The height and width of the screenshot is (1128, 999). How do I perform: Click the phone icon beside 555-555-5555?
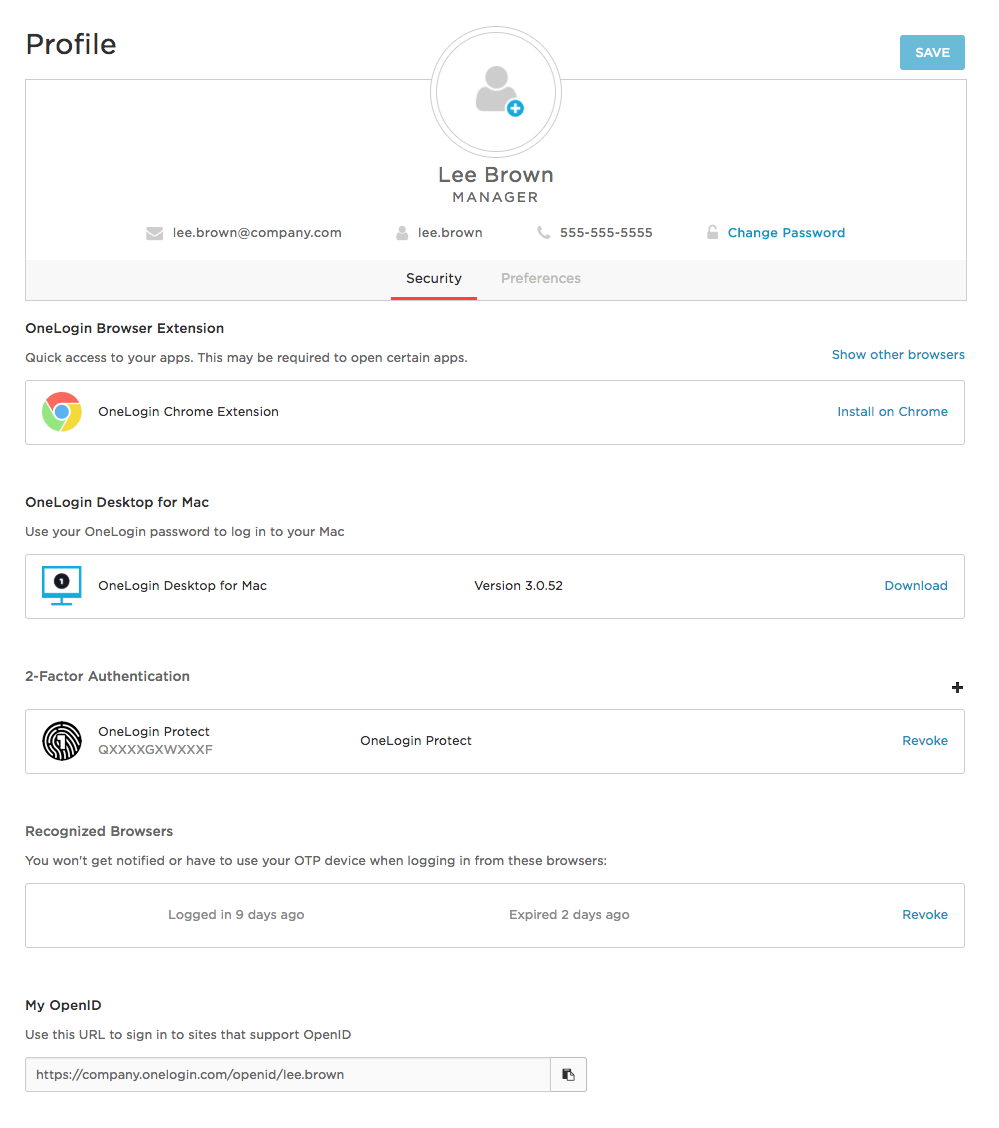click(544, 232)
